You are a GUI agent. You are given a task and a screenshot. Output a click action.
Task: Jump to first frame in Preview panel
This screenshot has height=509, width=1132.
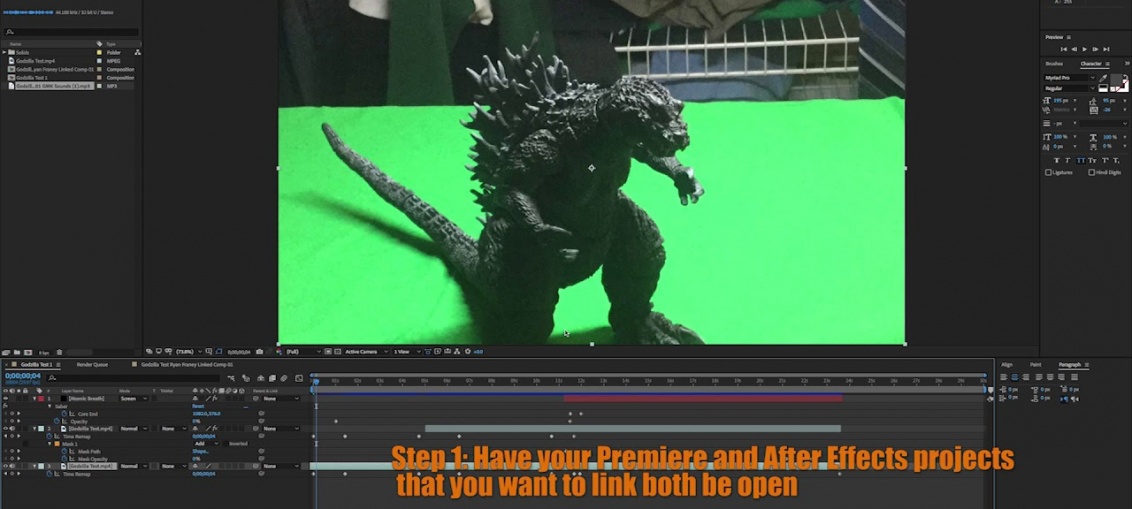1063,49
